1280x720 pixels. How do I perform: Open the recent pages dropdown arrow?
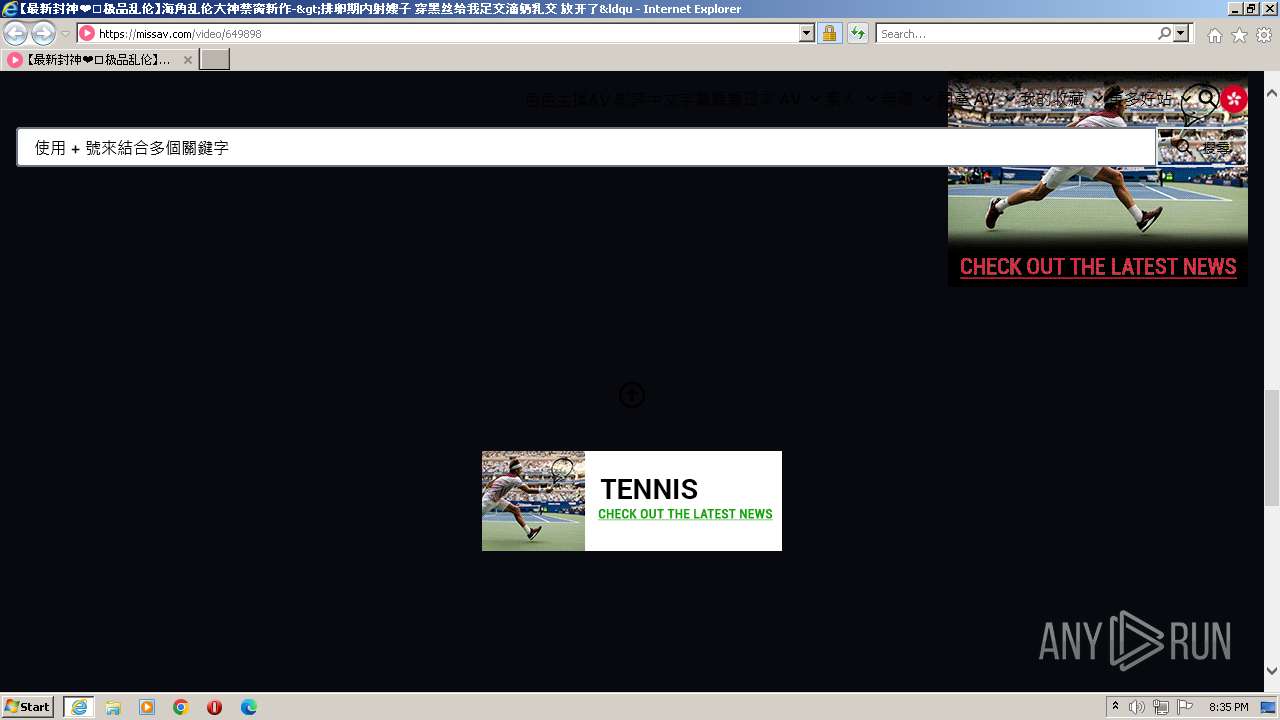[x=65, y=34]
